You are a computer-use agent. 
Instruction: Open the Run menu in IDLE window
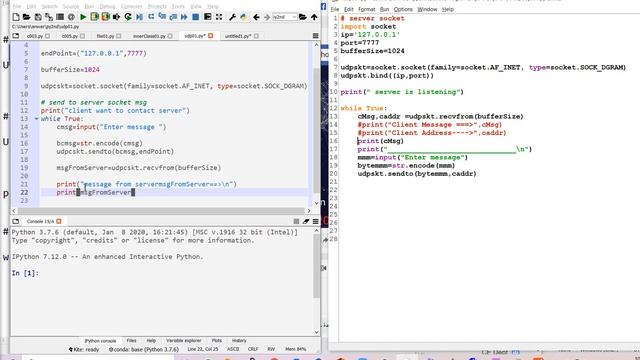[384, 9]
